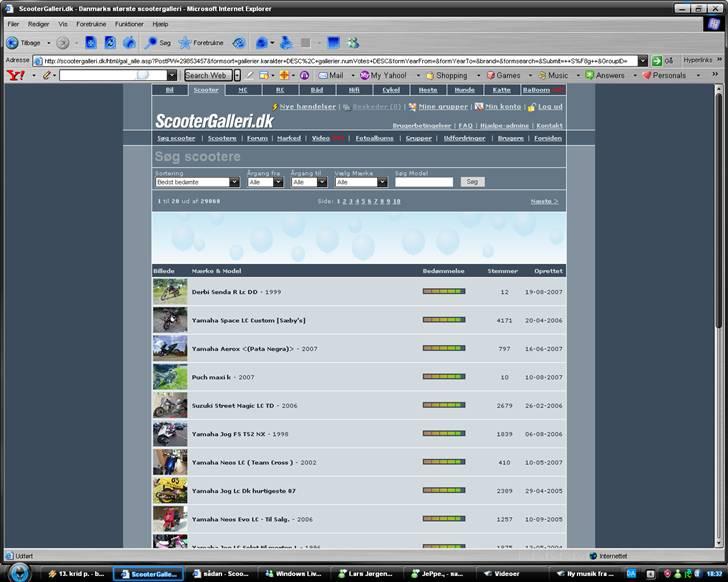
Task: Open the Forum navigation link
Action: (257, 138)
